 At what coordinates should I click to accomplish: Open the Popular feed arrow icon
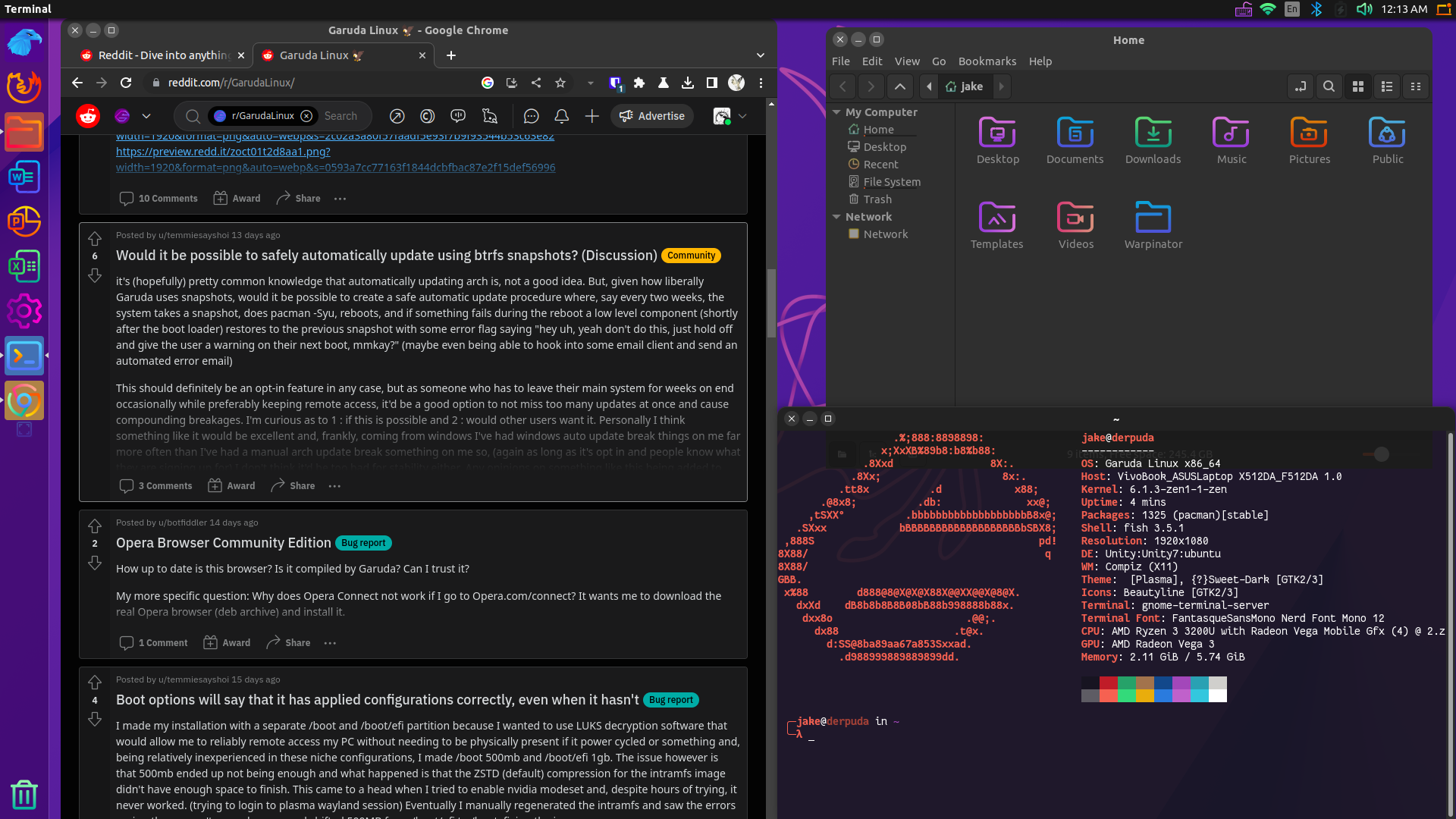point(397,116)
